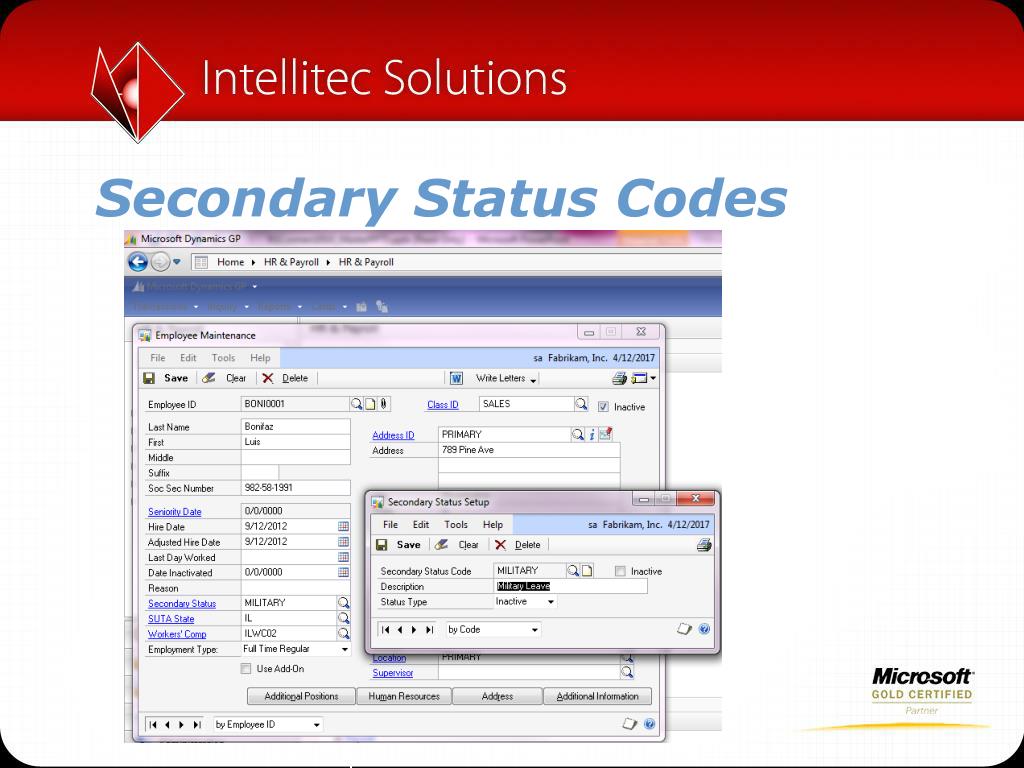Expand the Status Type dropdown
Screen dimensions: 1024x768
click(x=551, y=602)
